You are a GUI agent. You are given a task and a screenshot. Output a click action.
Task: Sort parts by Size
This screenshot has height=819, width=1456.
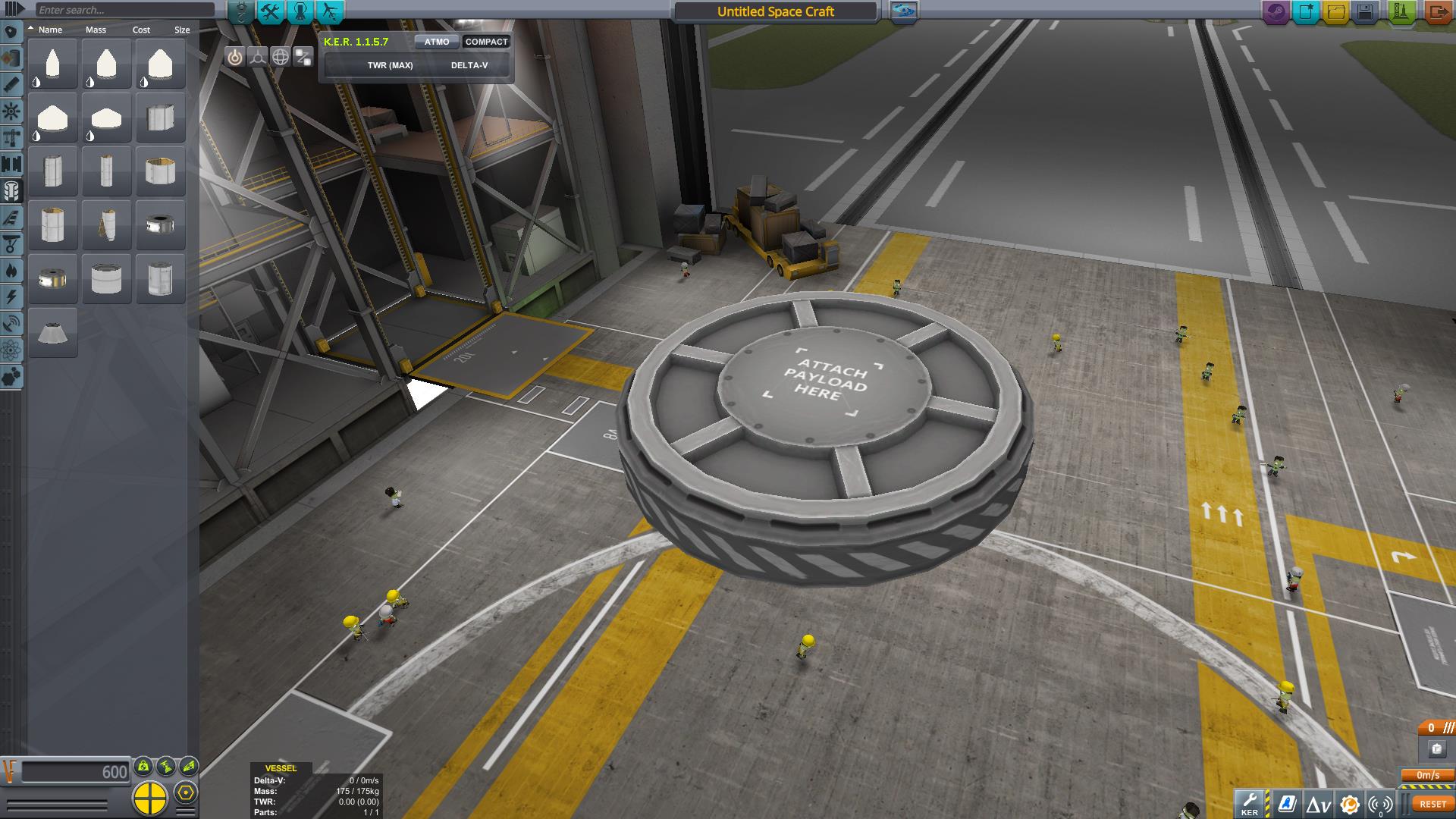[x=182, y=30]
